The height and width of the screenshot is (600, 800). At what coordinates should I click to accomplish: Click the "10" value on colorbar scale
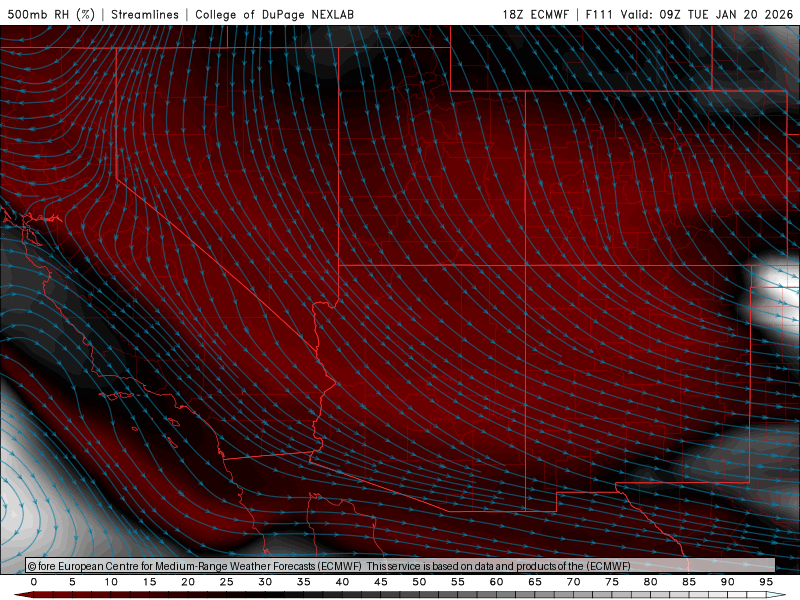coord(111,582)
